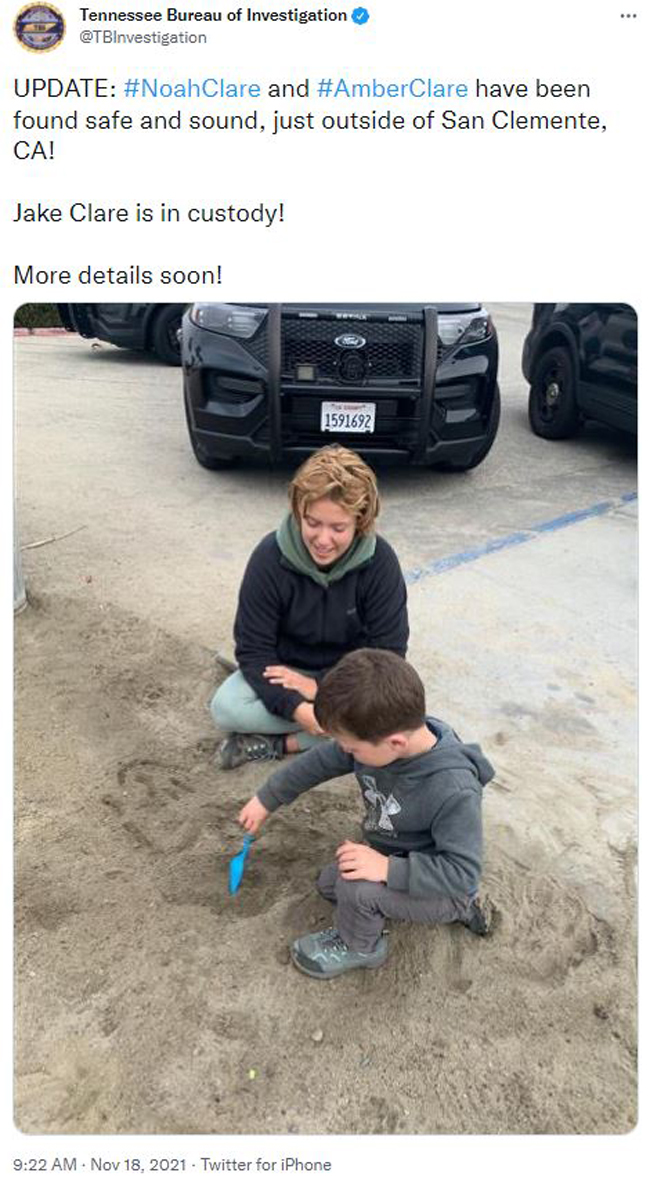Click the Twitter for iPhone source label
The height and width of the screenshot is (1187, 650).
[266, 1164]
